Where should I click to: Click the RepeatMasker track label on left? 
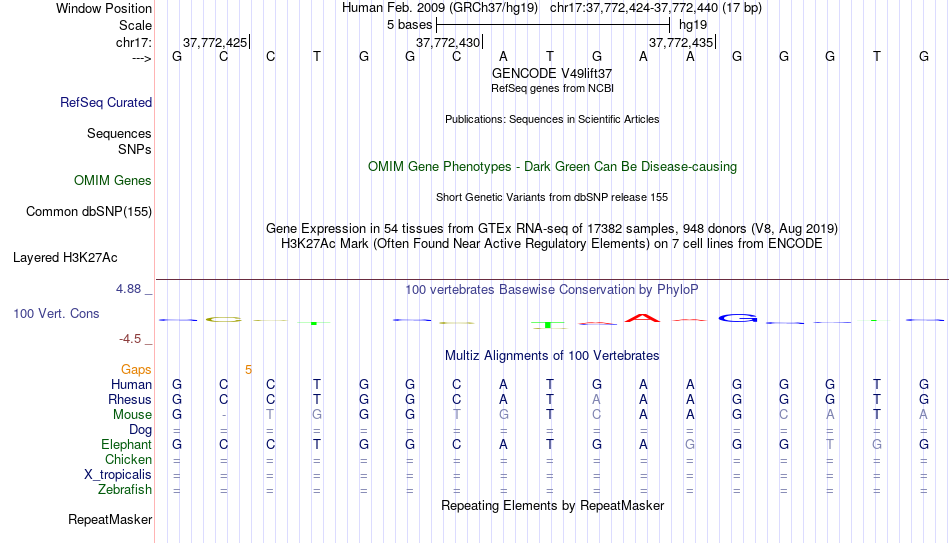coord(110,519)
